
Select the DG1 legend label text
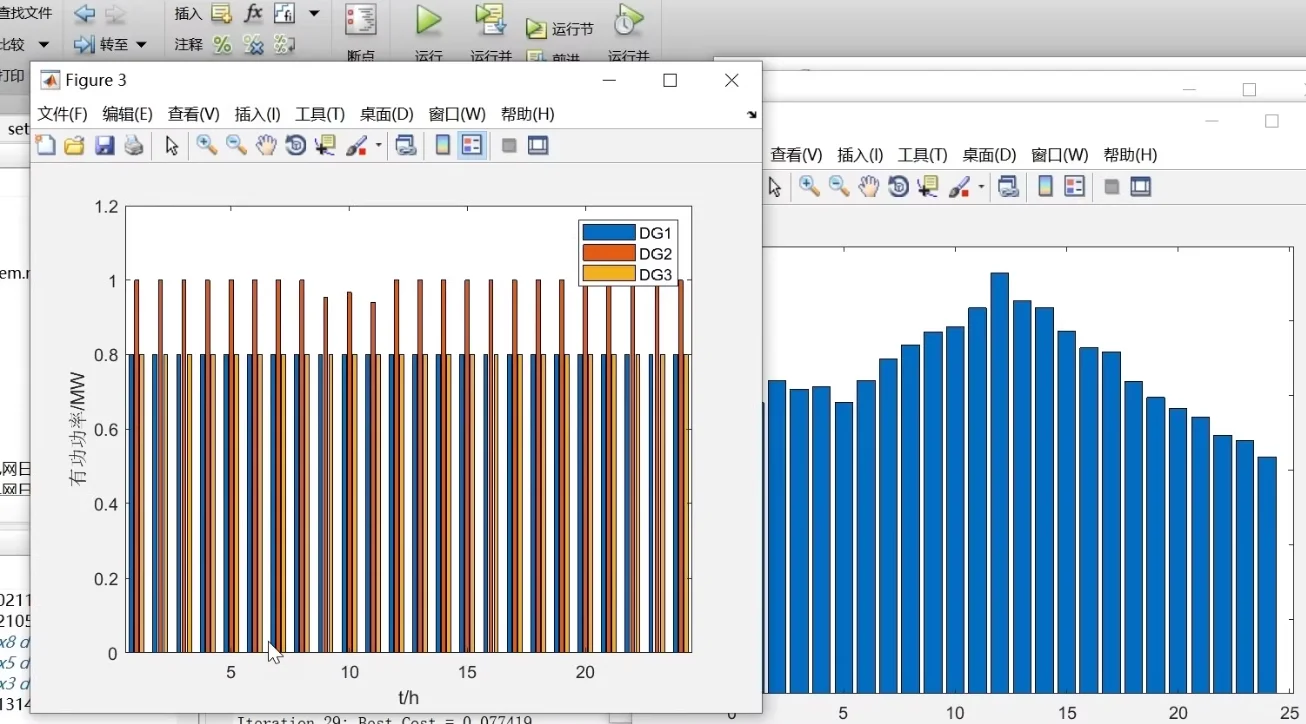656,232
